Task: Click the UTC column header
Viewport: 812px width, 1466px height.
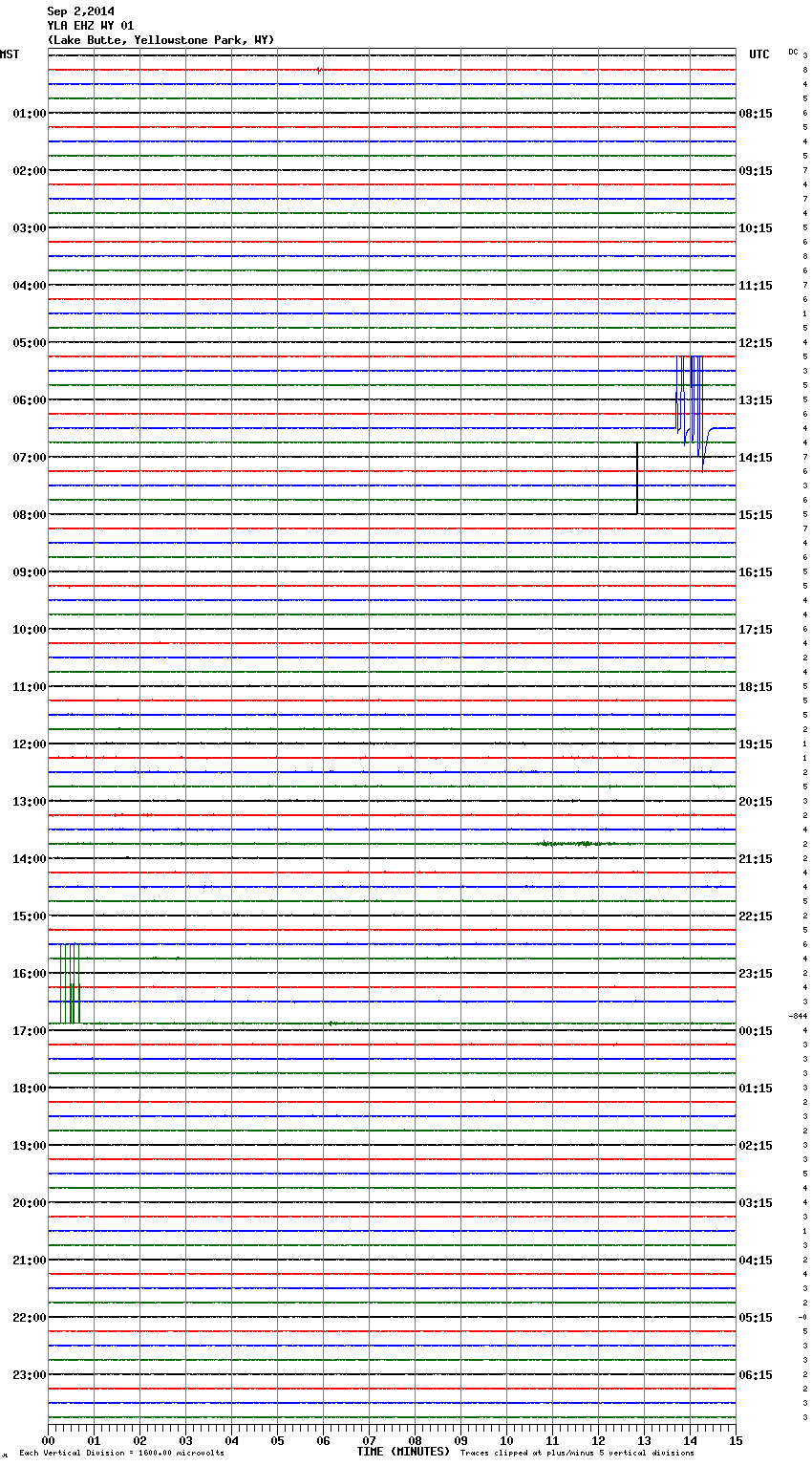Action: [x=759, y=54]
